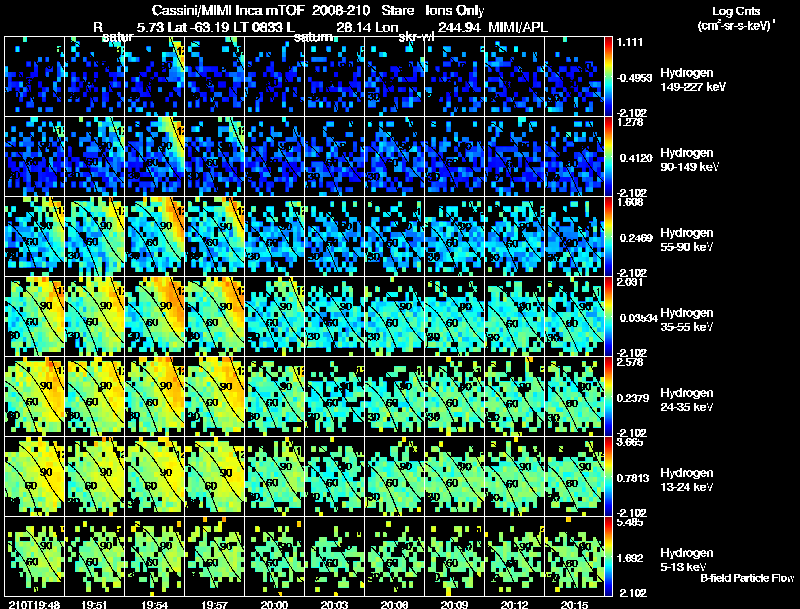Image resolution: width=800 pixels, height=609 pixels.
Task: Open the 55-90 keV image at 20:00
Action: (x=274, y=236)
